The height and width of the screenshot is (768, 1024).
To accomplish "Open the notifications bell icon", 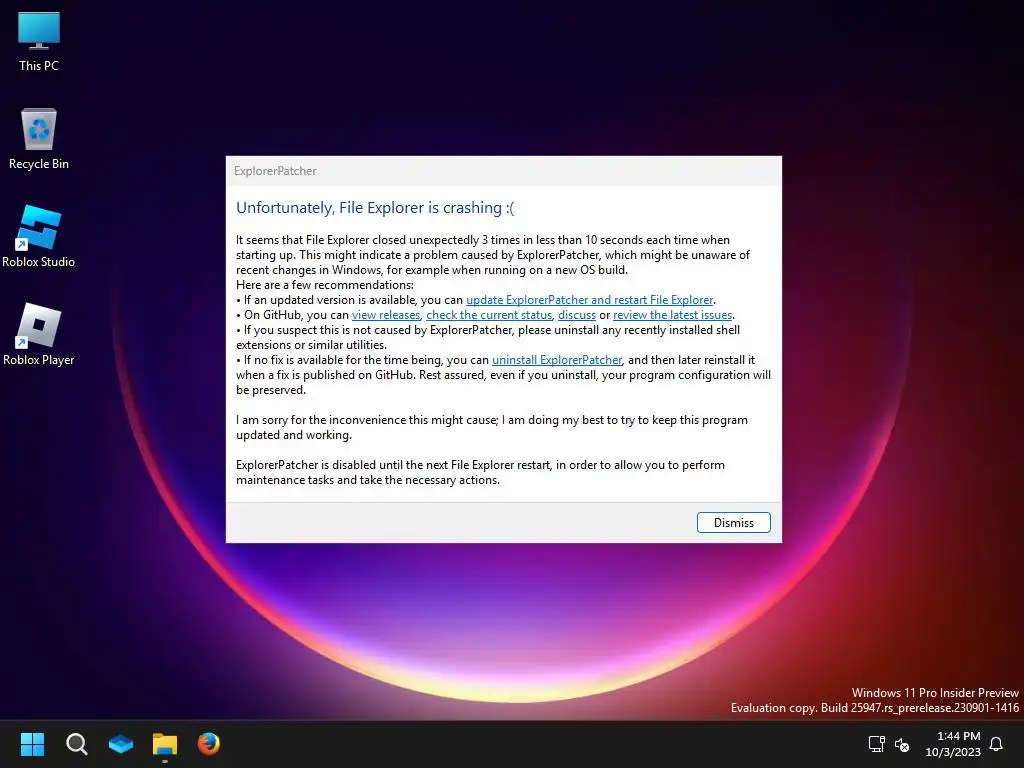I will pos(996,744).
